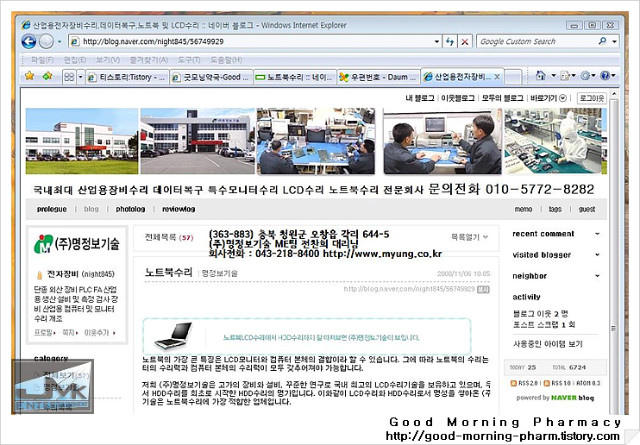This screenshot has height=445, width=640.
Task: Go back with the browser Back arrow
Action: pos(29,41)
